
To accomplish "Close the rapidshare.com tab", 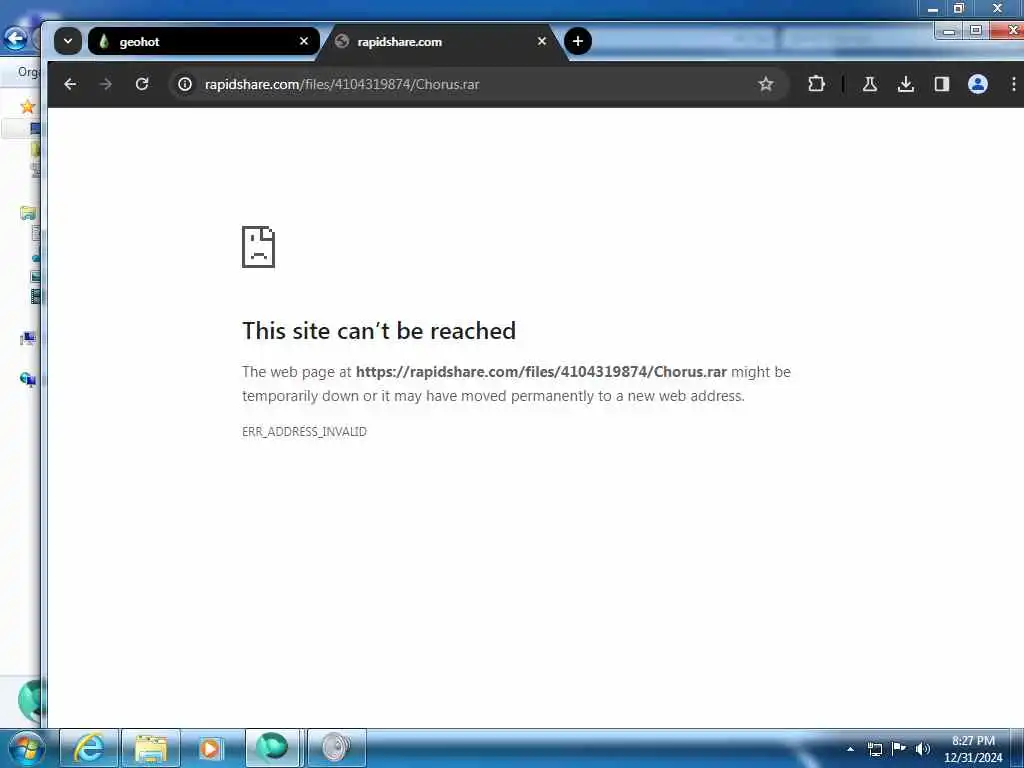I will [541, 41].
